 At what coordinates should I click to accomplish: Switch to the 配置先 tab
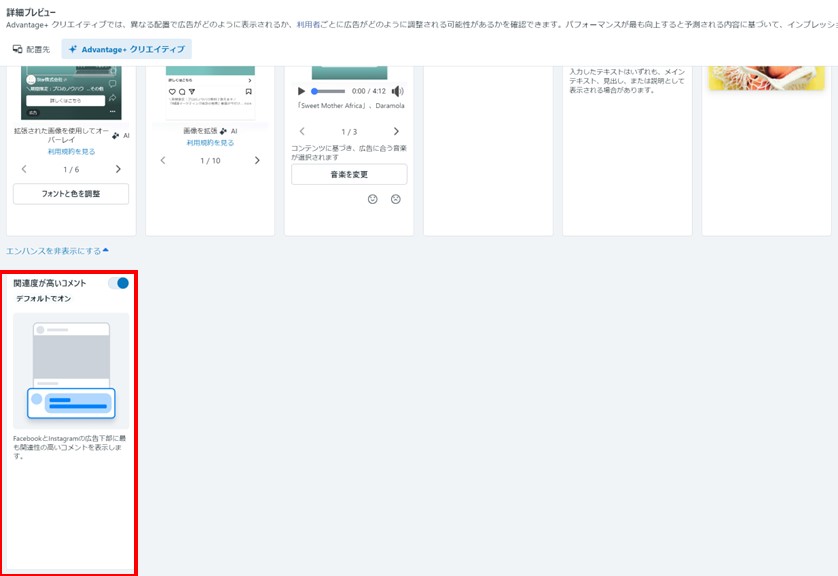(32, 49)
